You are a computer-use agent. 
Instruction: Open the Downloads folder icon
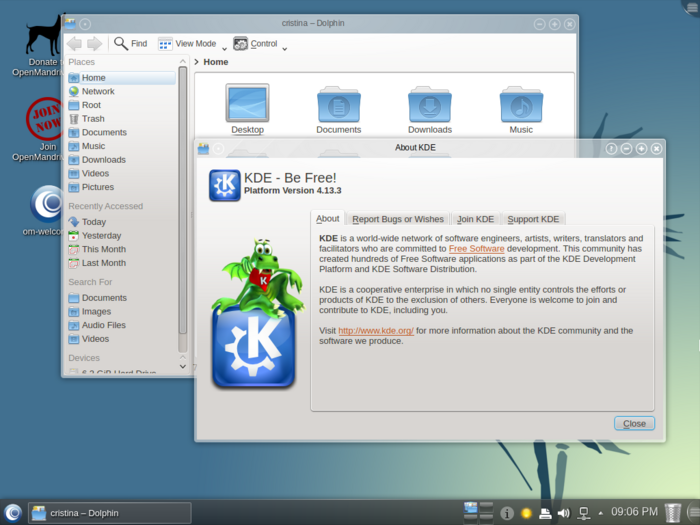click(x=430, y=110)
